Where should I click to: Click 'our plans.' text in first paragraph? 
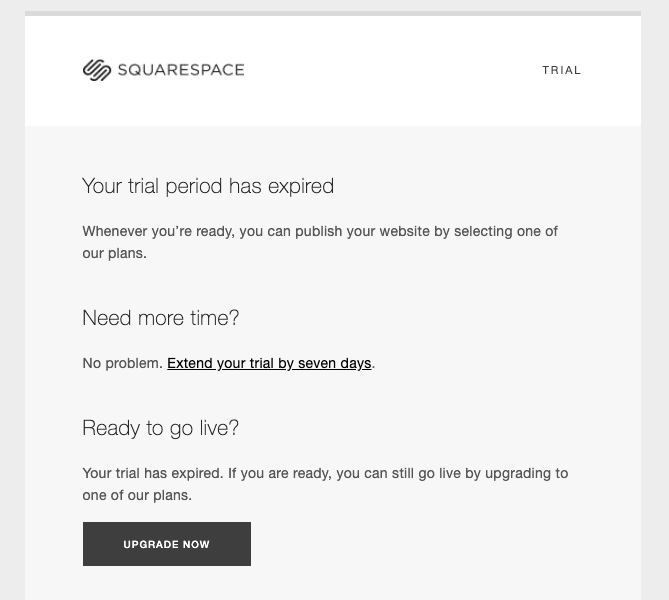pos(114,253)
